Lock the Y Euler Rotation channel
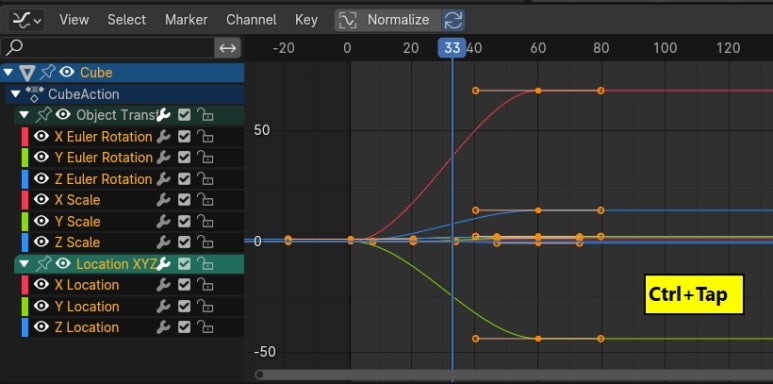 point(205,158)
